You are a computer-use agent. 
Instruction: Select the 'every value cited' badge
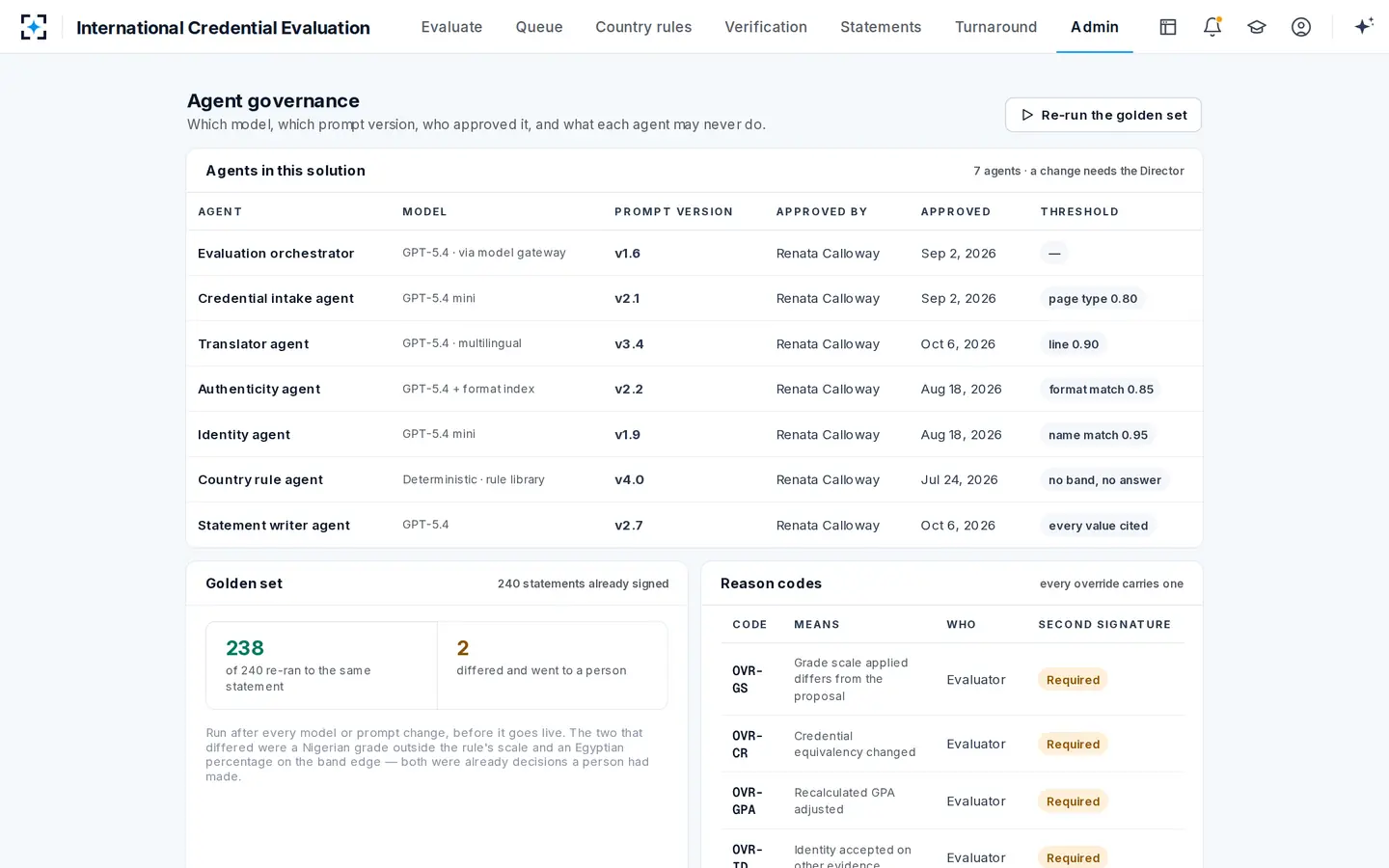(1098, 526)
